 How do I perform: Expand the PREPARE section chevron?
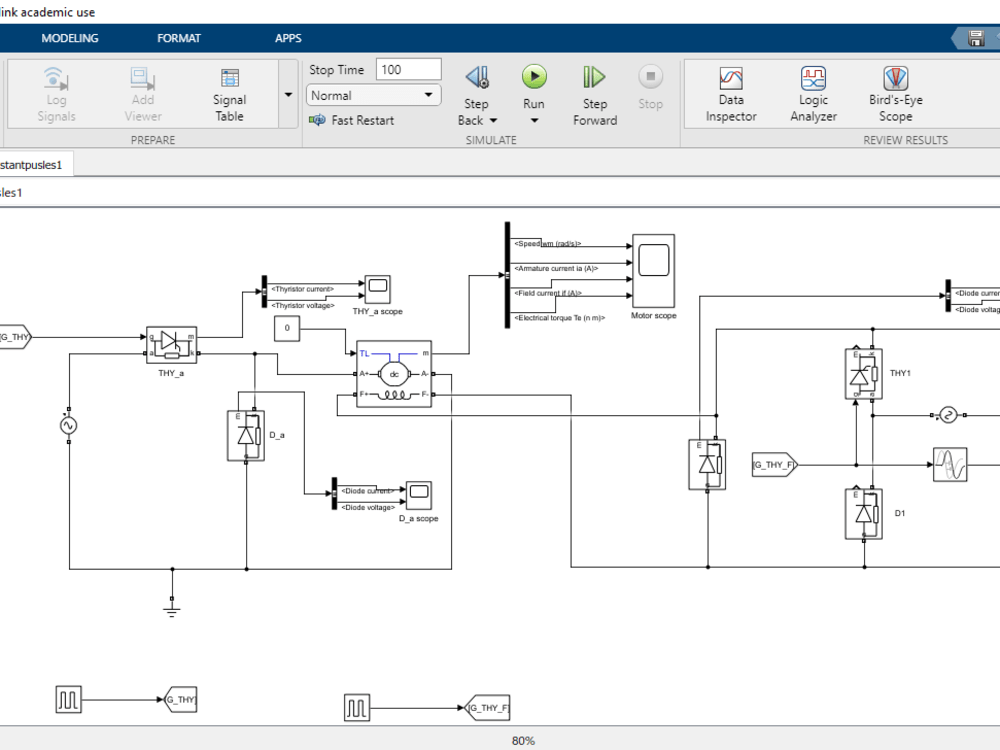click(288, 93)
